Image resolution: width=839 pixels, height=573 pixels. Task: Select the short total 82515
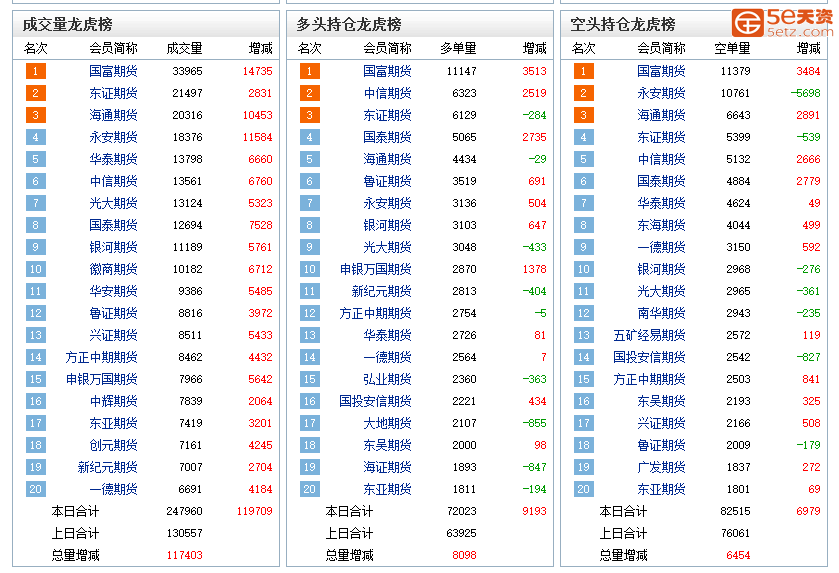tap(735, 511)
